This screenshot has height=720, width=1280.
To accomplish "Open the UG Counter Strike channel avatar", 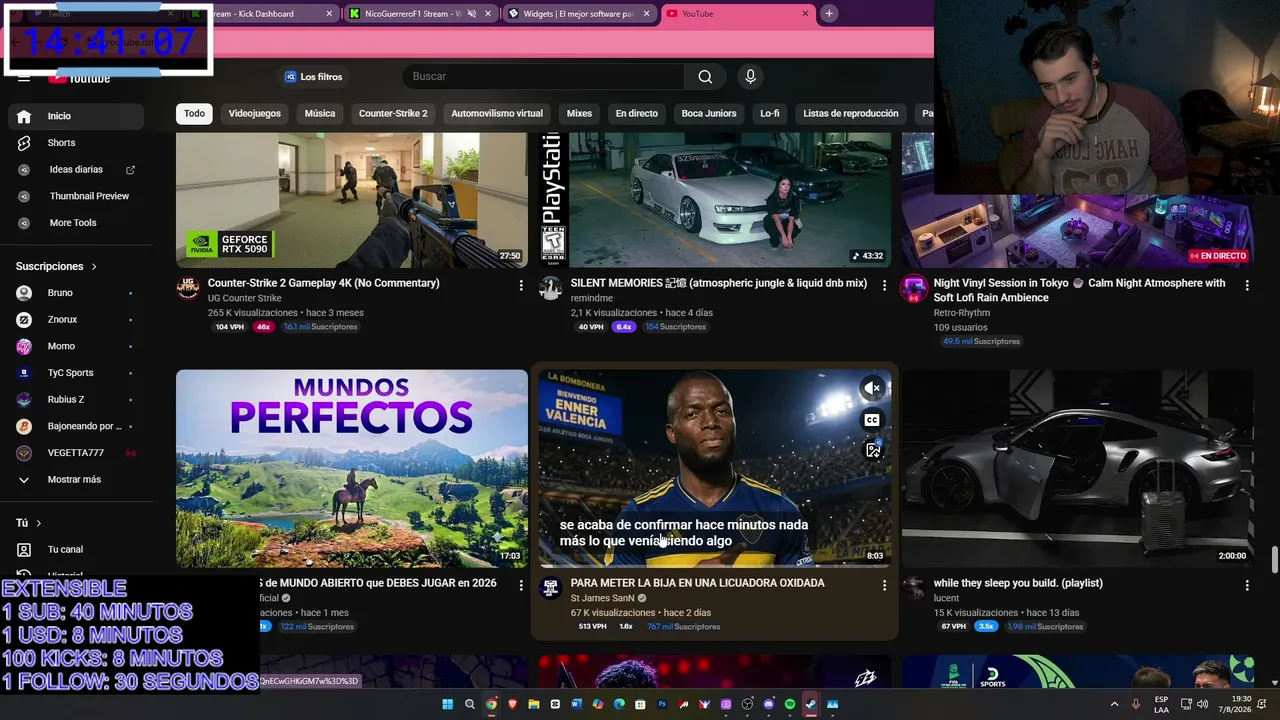I will (188, 288).
